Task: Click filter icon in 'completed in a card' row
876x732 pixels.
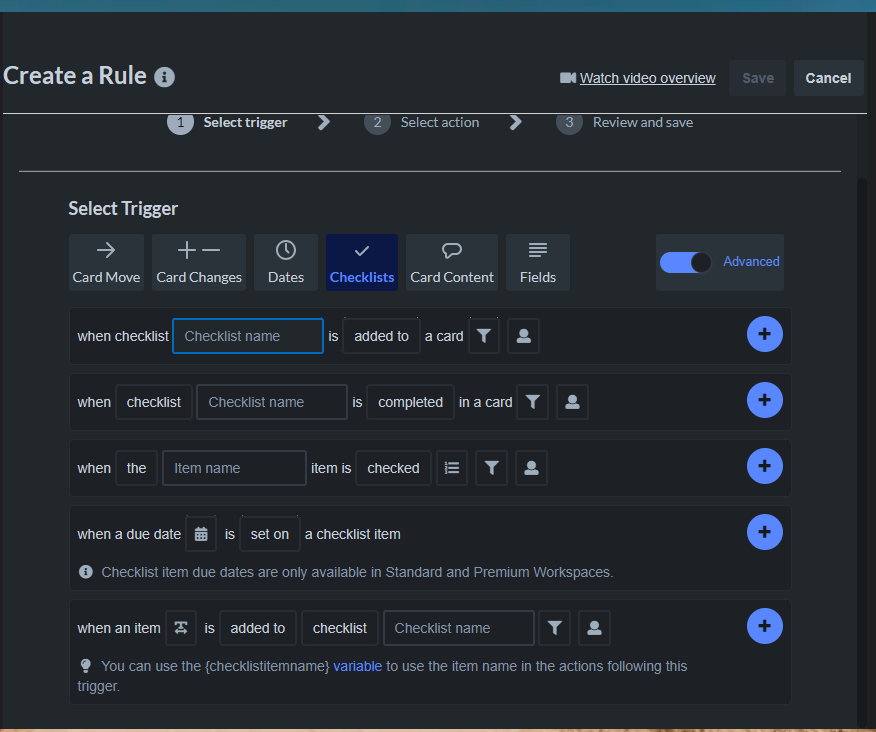Action: click(532, 402)
